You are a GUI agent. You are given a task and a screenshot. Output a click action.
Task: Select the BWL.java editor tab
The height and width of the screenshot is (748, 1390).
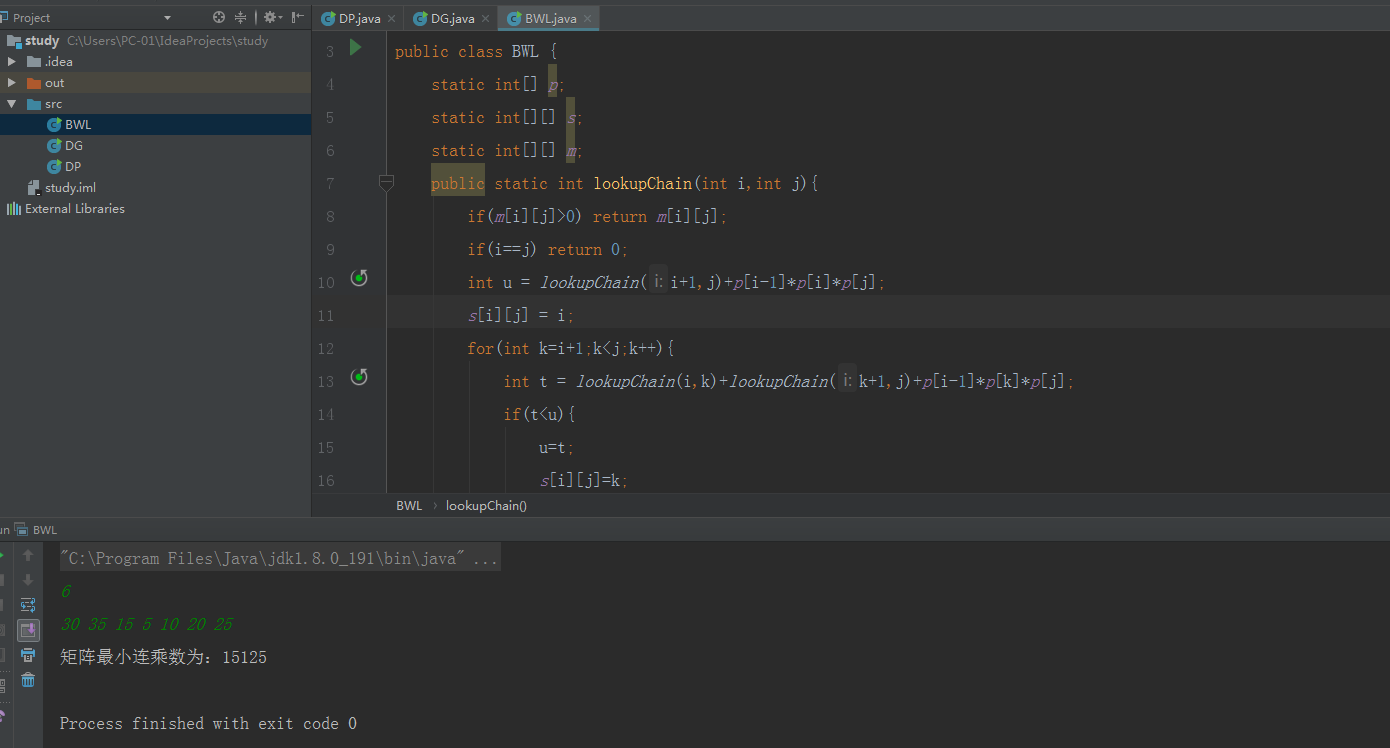[550, 19]
